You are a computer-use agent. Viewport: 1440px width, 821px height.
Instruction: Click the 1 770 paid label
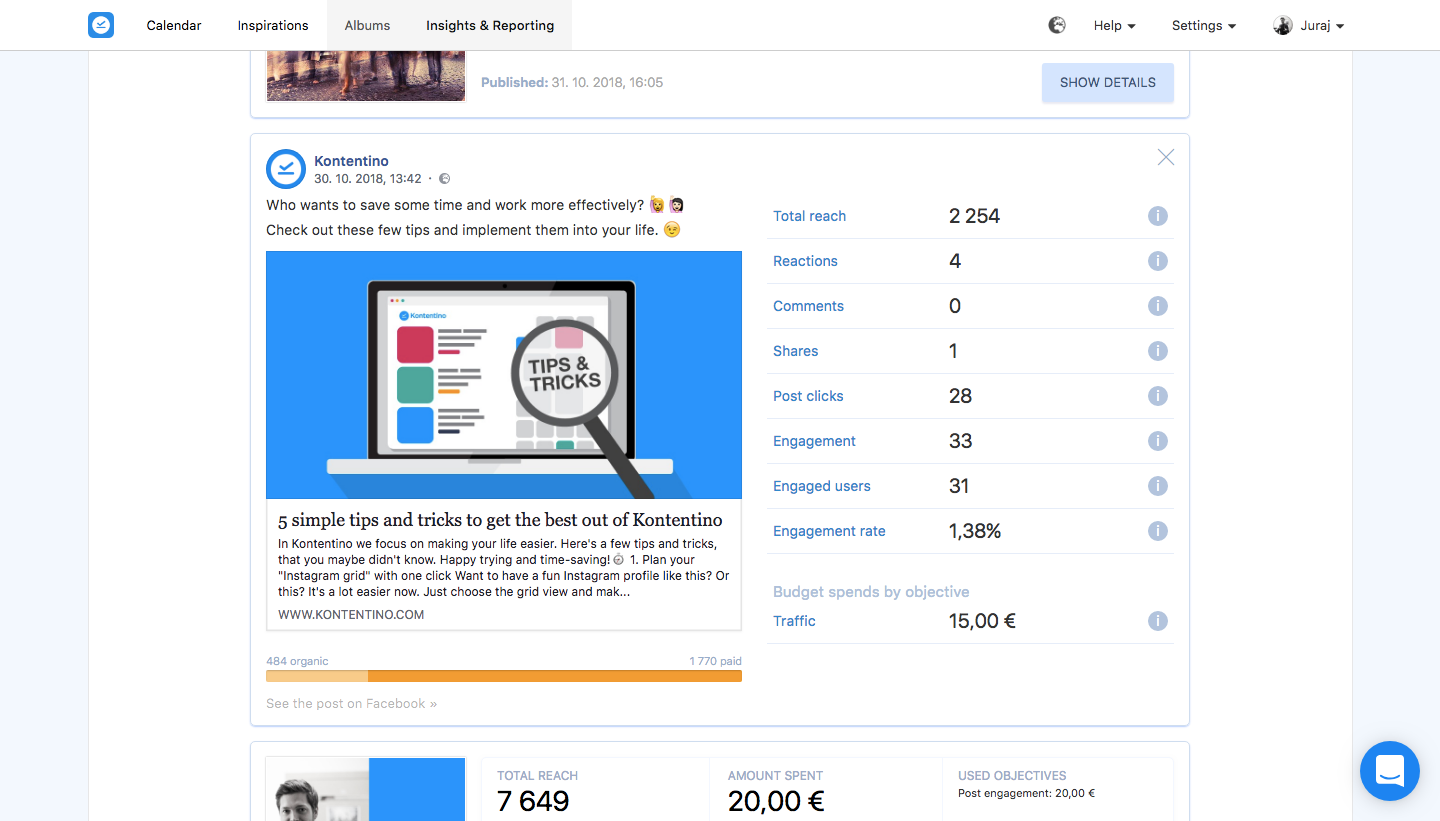[x=716, y=661]
